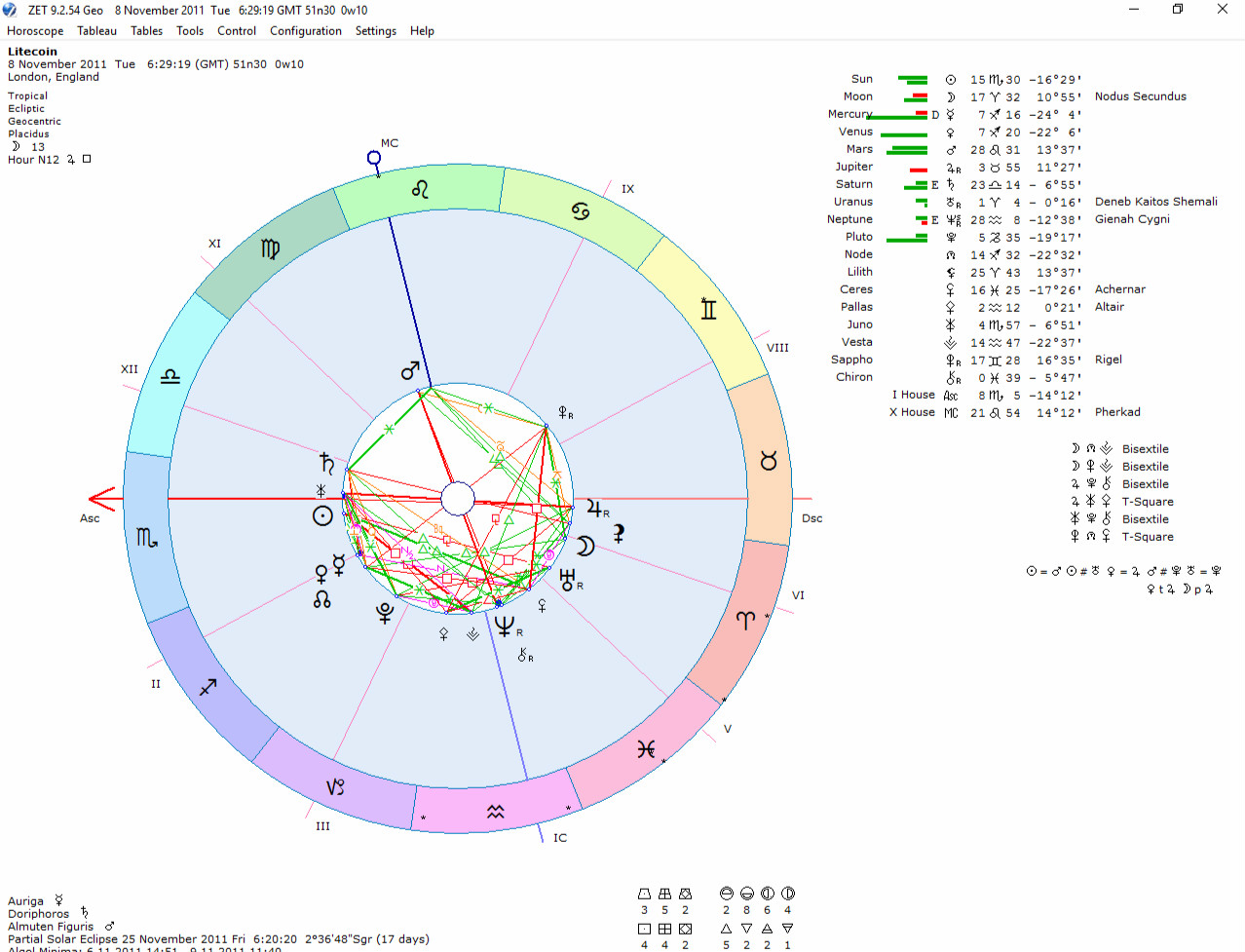1245x952 pixels.
Task: Click the Sun row in planet table
Action: point(964,80)
